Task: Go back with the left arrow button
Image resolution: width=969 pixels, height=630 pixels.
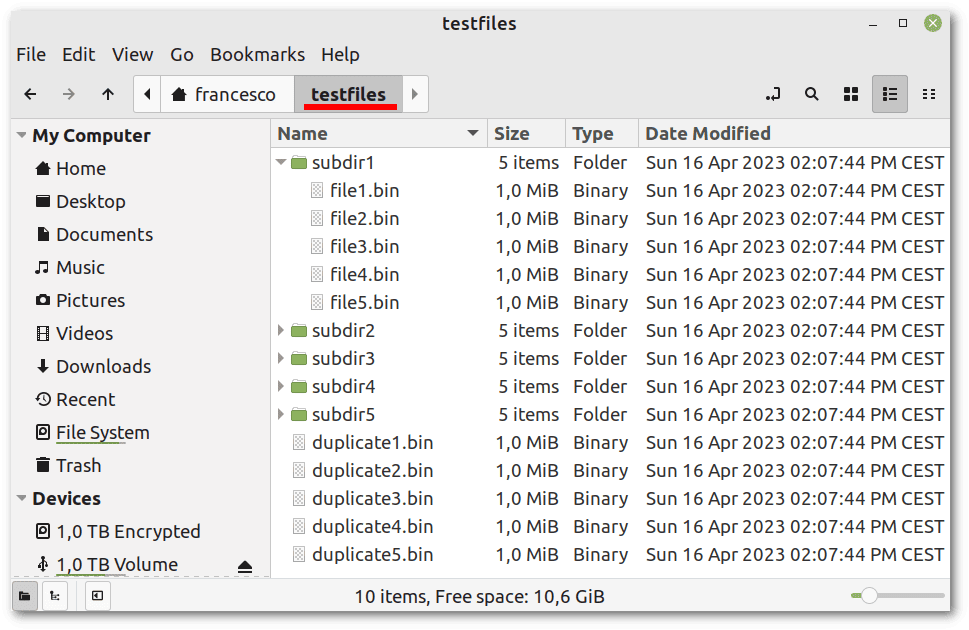Action: 30,94
